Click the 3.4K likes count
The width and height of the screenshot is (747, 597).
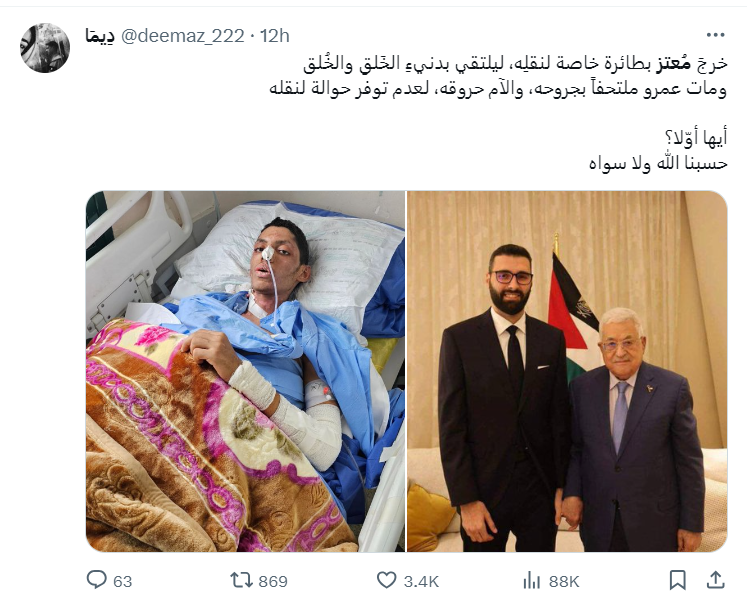coord(421,581)
